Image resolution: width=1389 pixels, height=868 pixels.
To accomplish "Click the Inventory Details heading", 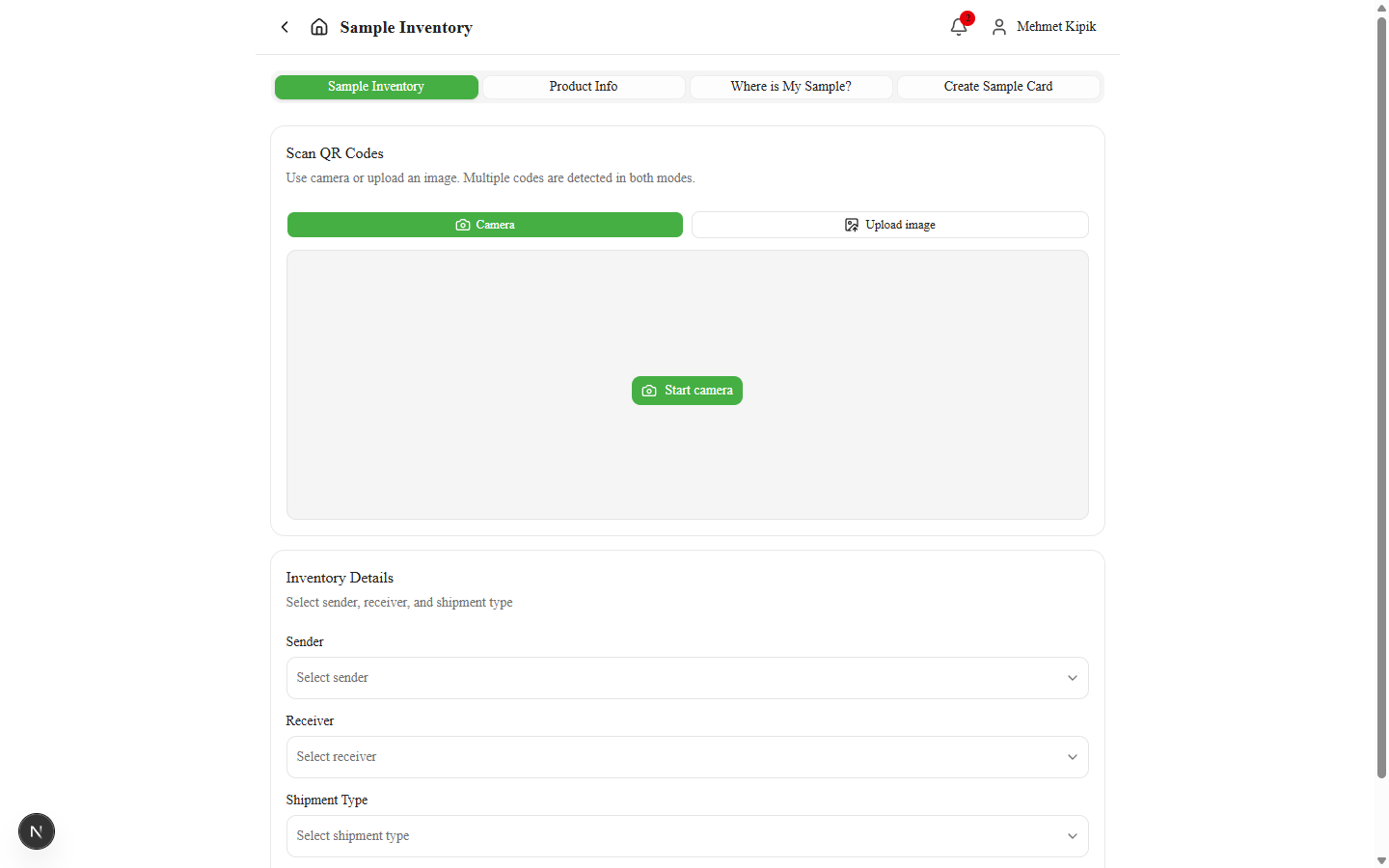I will [x=340, y=578].
